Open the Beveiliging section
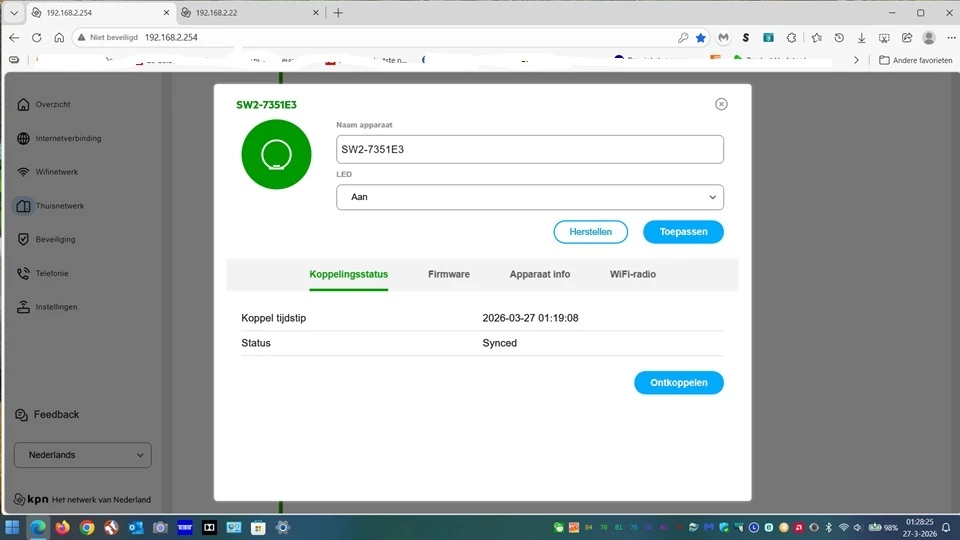The width and height of the screenshot is (960, 540). click(x=47, y=239)
